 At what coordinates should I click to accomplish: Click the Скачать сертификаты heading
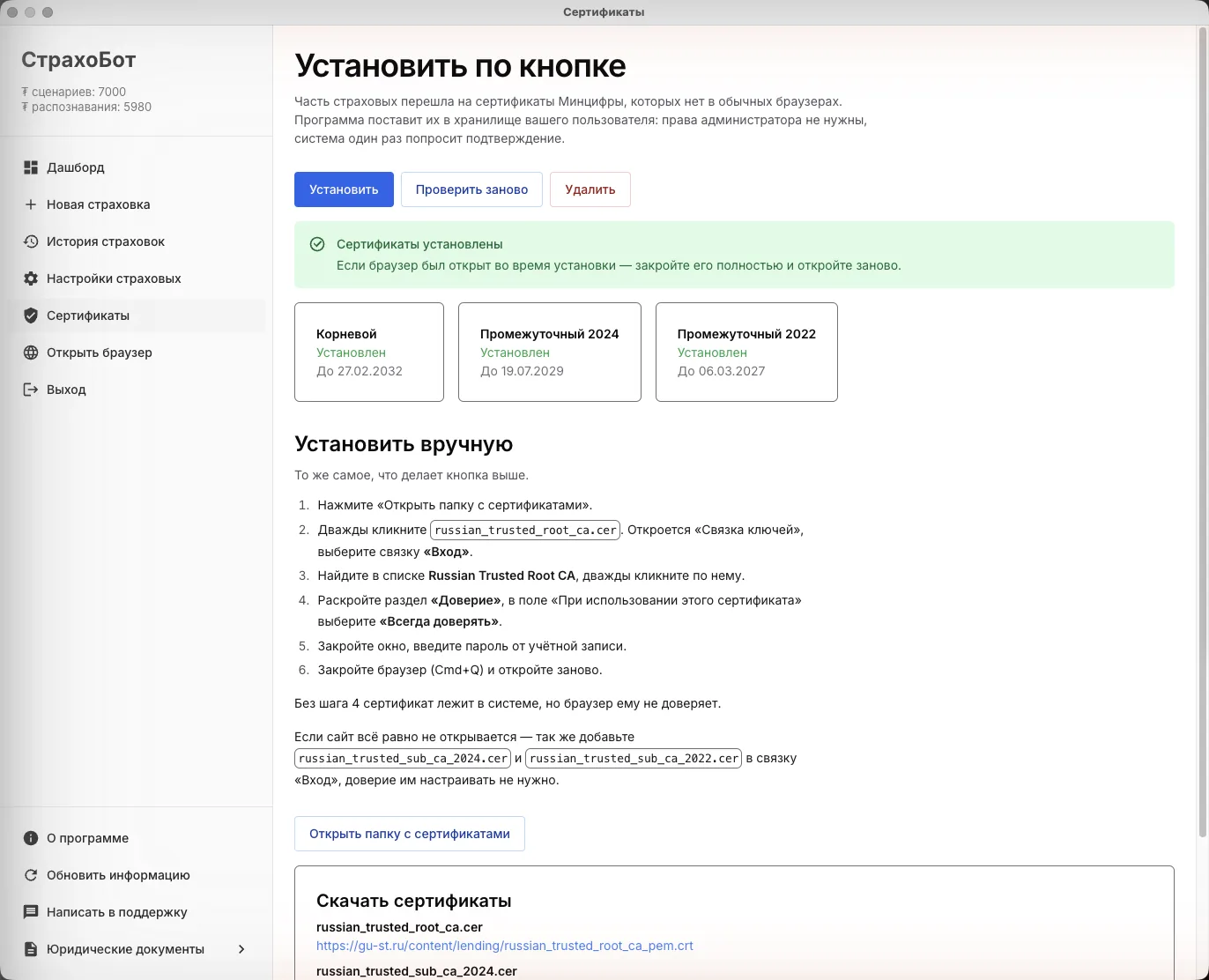coord(414,901)
